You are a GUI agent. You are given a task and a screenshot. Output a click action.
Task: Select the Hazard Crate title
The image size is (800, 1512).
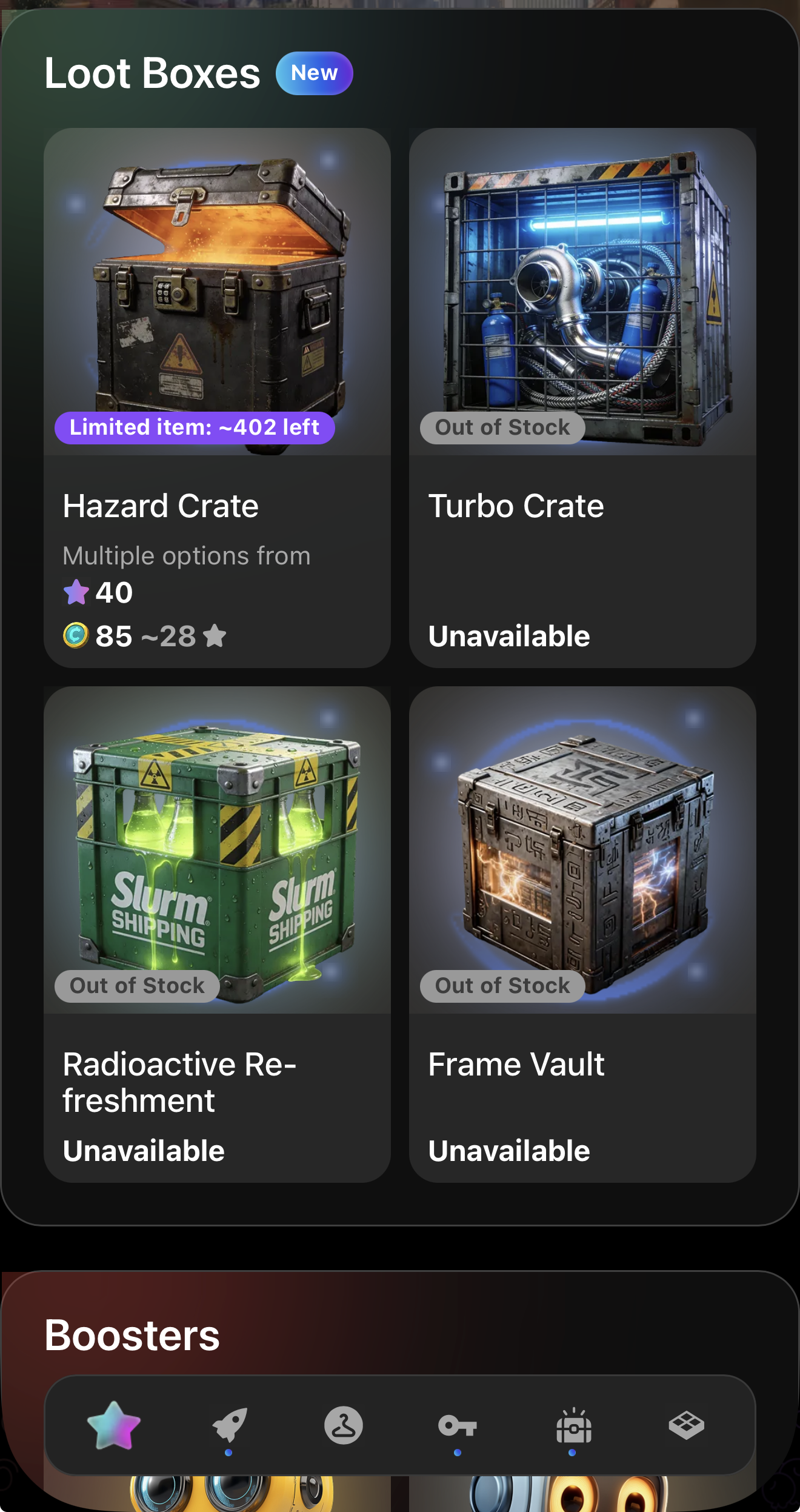coord(161,506)
